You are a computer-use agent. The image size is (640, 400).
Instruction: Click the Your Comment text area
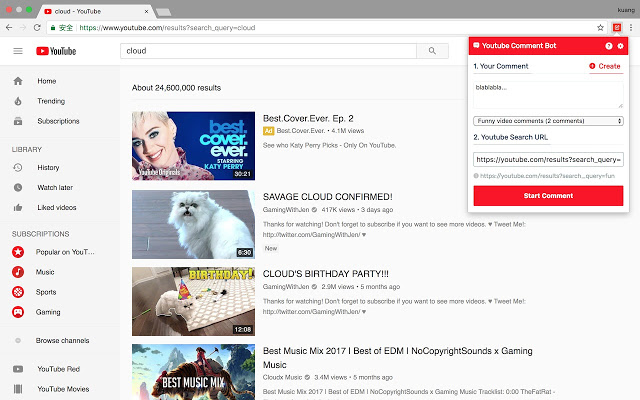click(548, 95)
